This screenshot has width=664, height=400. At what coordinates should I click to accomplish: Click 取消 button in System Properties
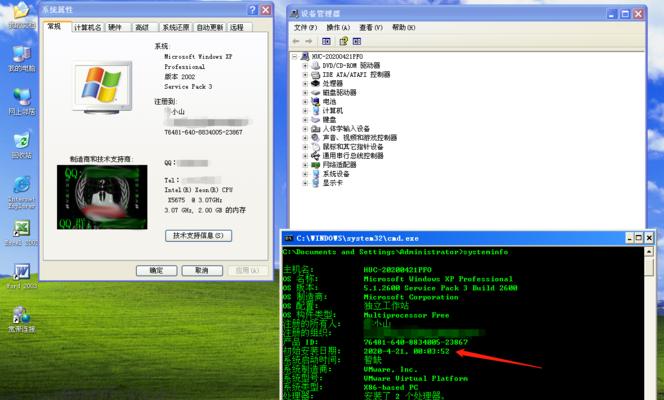point(202,270)
